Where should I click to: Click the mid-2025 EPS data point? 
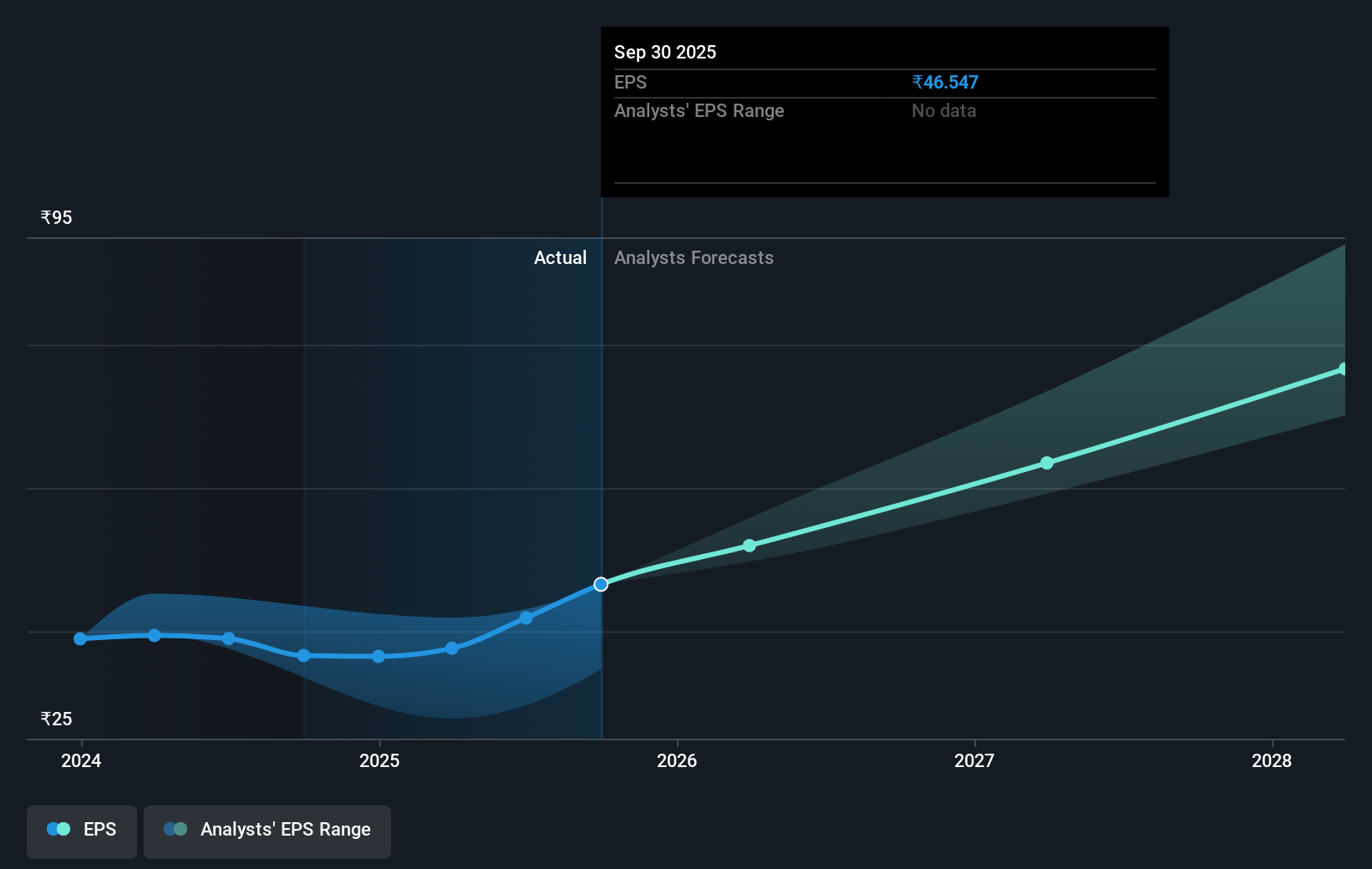click(526, 618)
